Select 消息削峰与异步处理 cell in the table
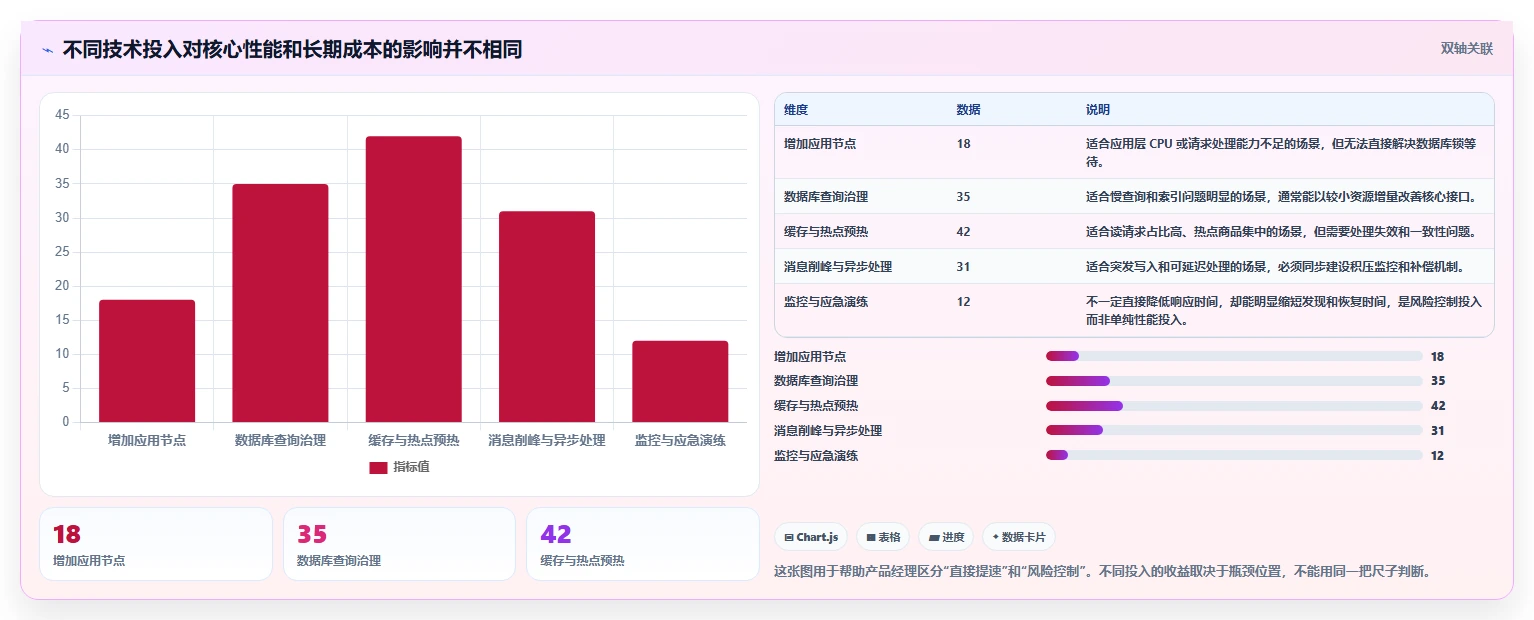This screenshot has height=620, width=1534. [x=838, y=267]
